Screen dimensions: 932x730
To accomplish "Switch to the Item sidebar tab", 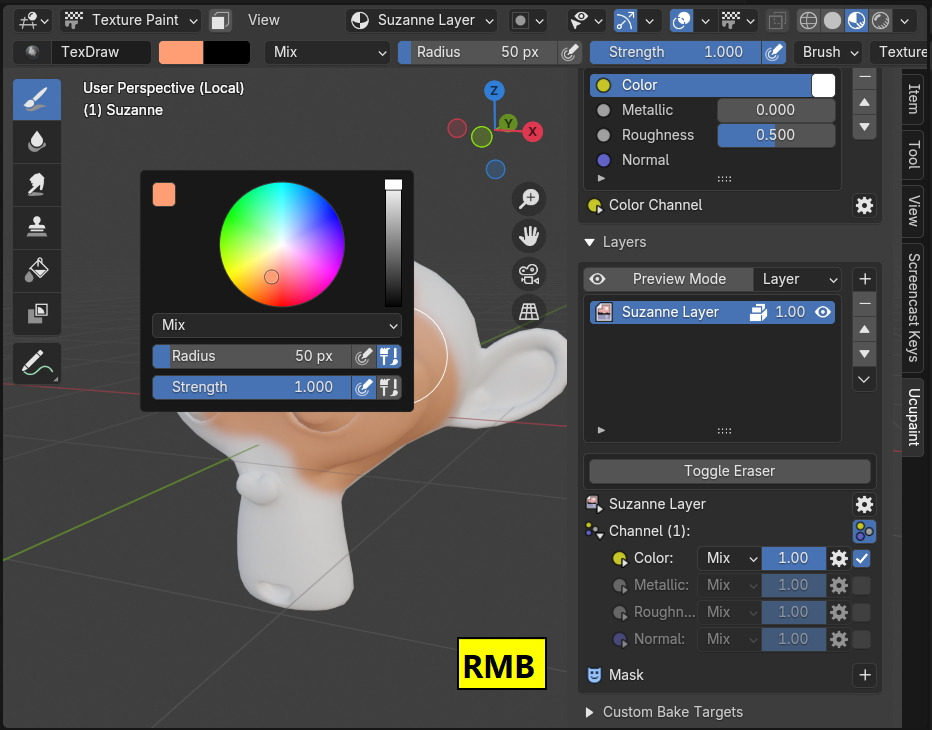I will coord(914,99).
